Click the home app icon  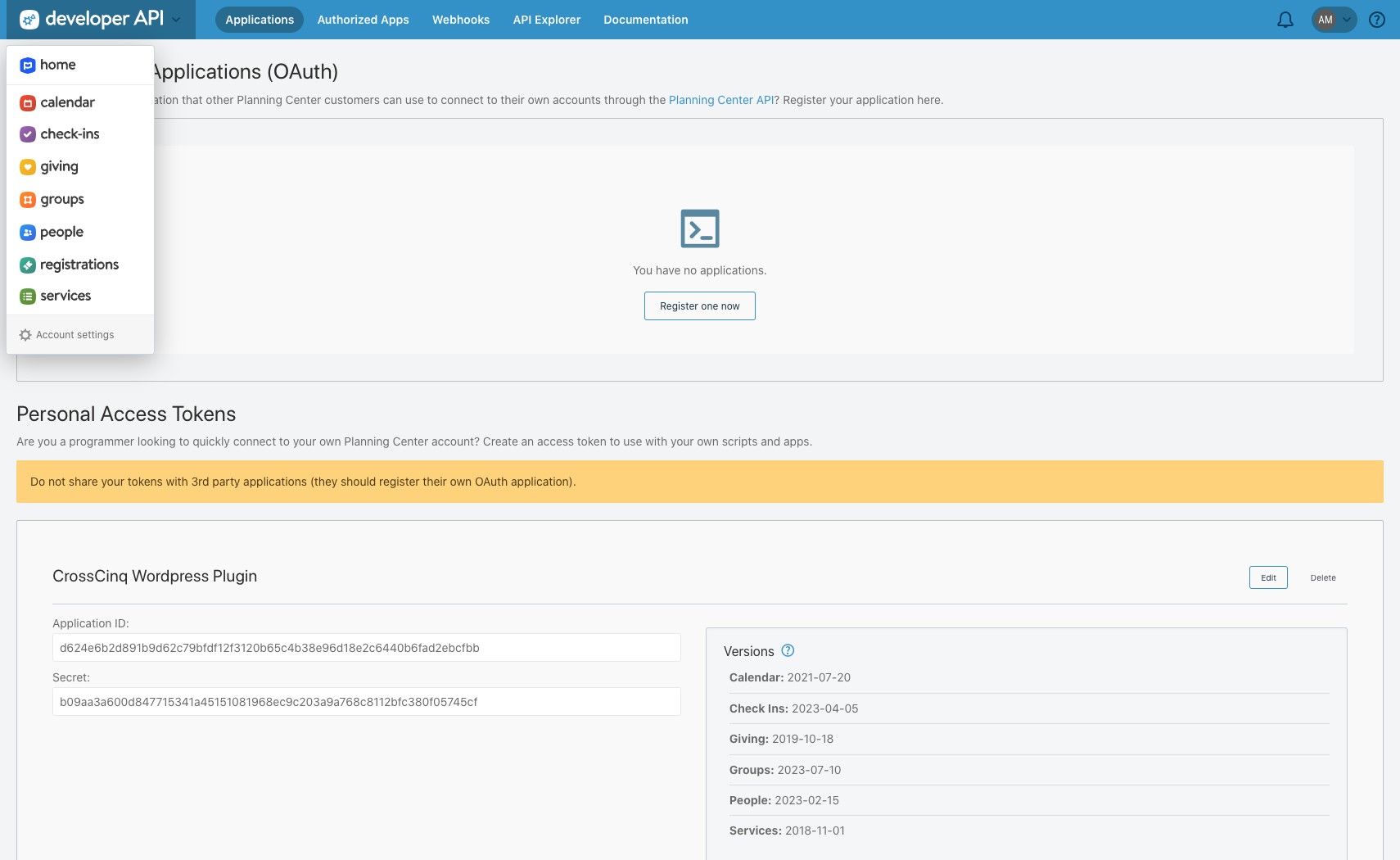(x=28, y=66)
